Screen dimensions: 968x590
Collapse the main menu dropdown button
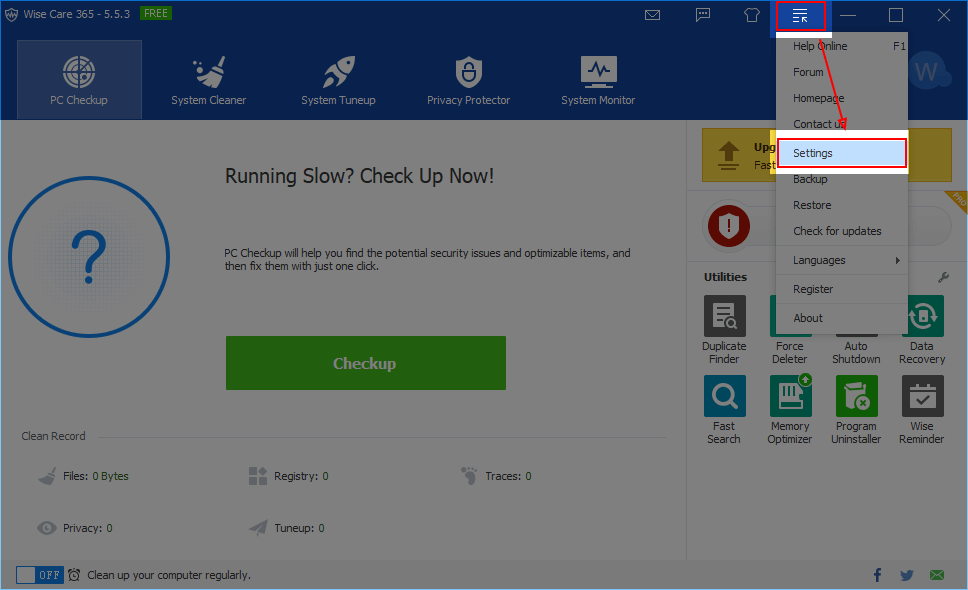(x=800, y=15)
